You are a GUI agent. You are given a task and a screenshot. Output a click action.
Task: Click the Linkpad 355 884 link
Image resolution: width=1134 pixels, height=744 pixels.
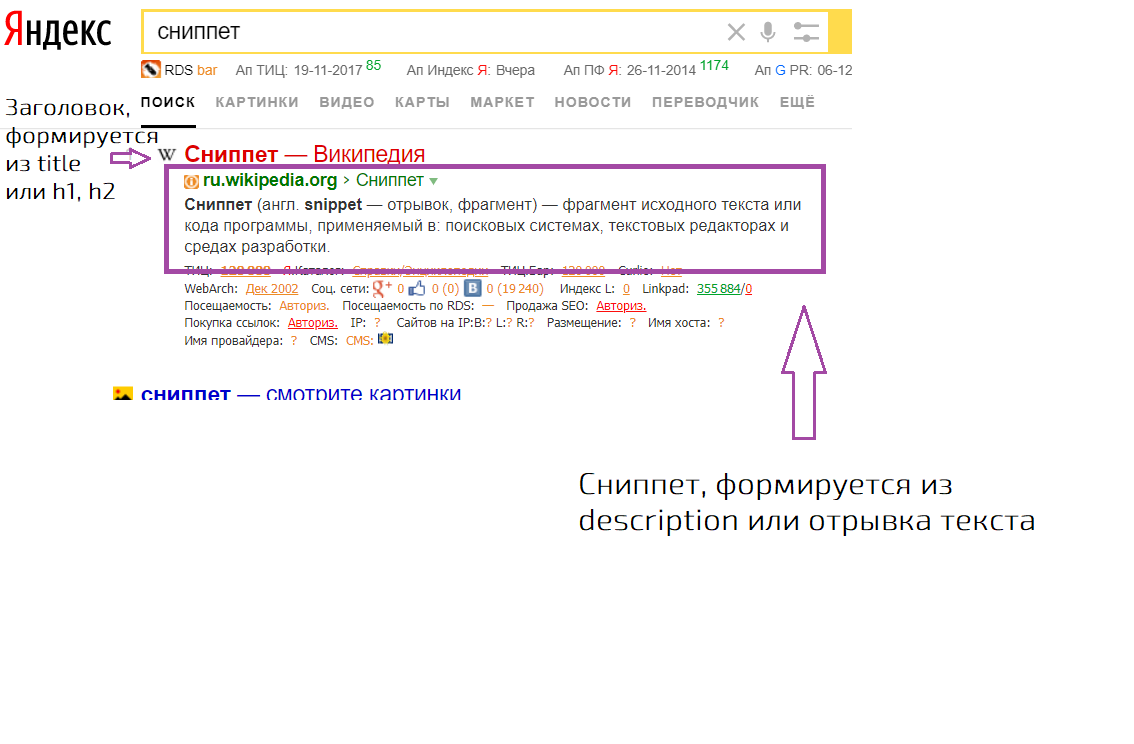tap(719, 288)
